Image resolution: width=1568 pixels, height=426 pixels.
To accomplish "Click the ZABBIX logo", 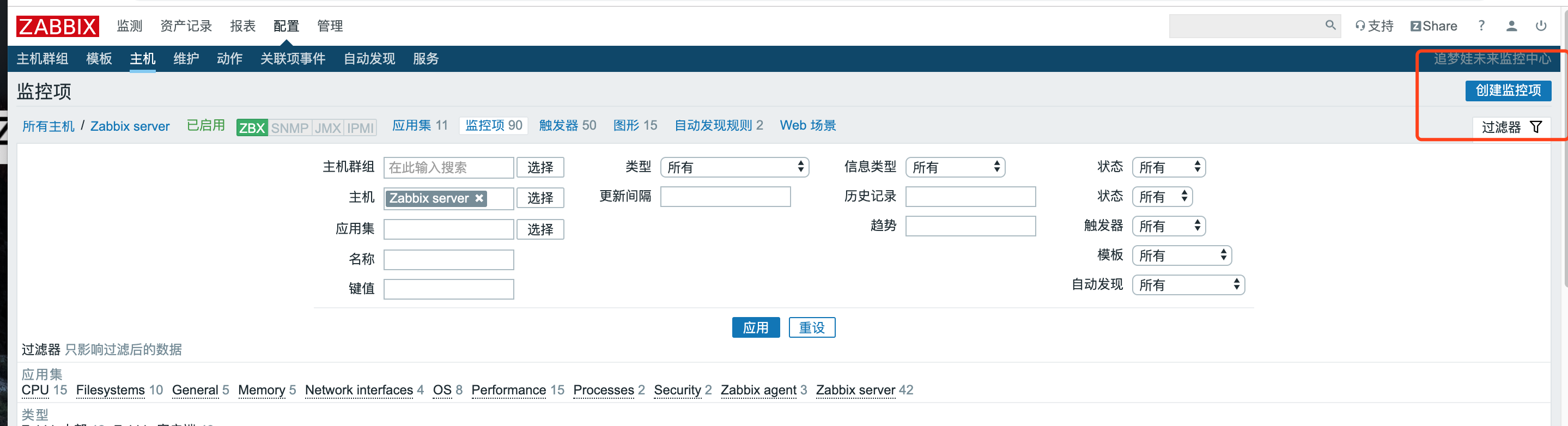I will point(57,26).
